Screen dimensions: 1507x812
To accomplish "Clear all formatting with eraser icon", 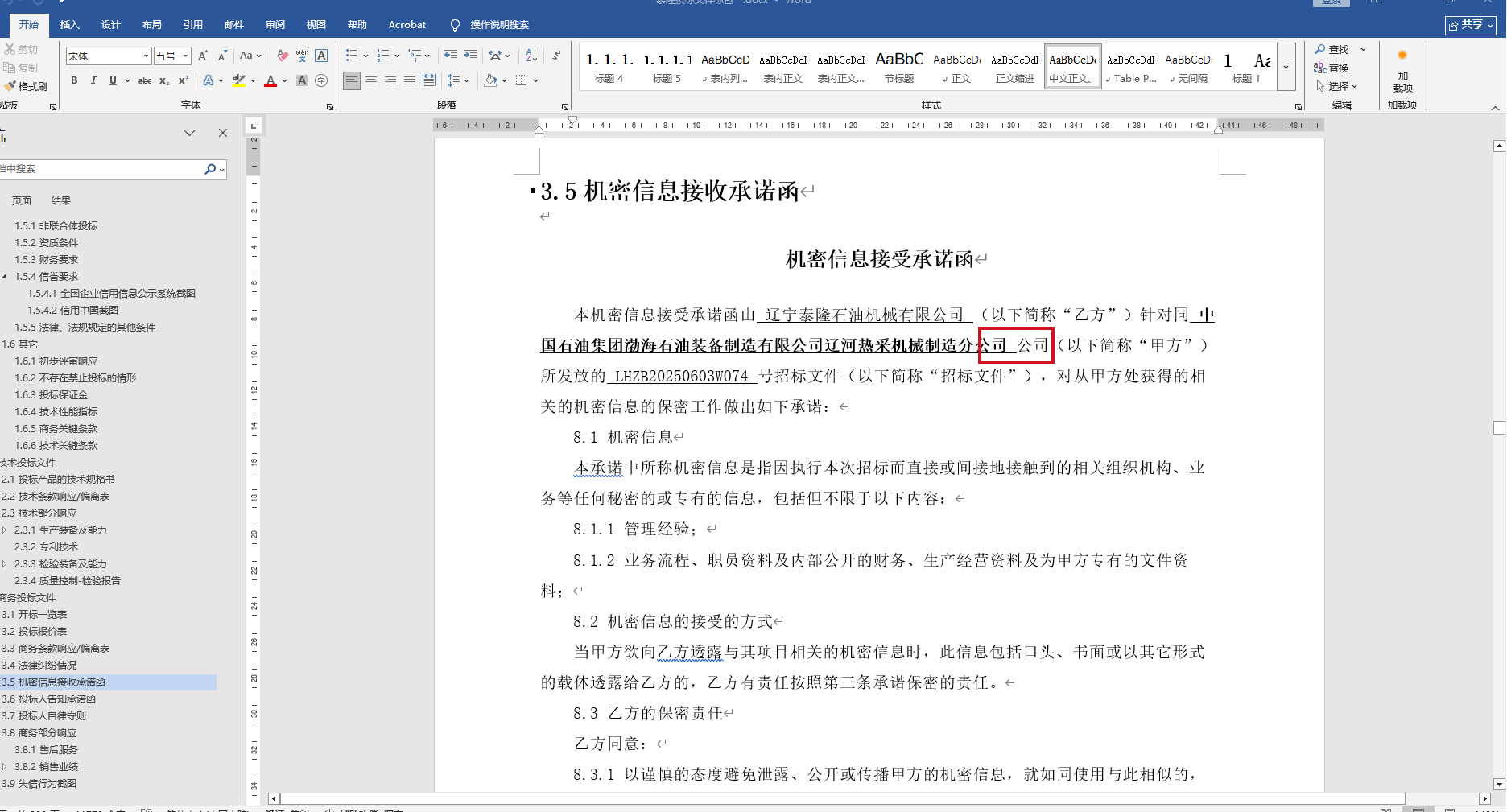I will (283, 56).
